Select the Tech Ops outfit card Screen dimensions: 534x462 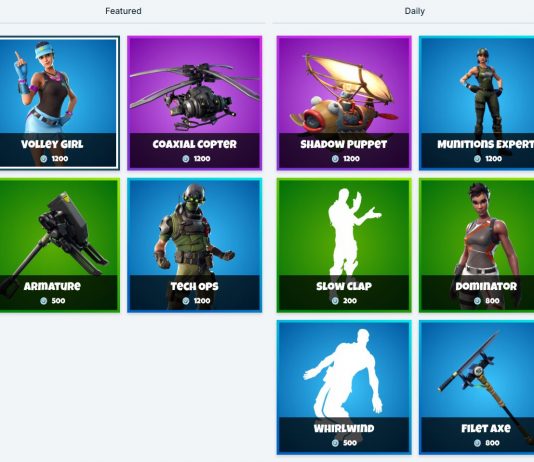[x=194, y=245]
